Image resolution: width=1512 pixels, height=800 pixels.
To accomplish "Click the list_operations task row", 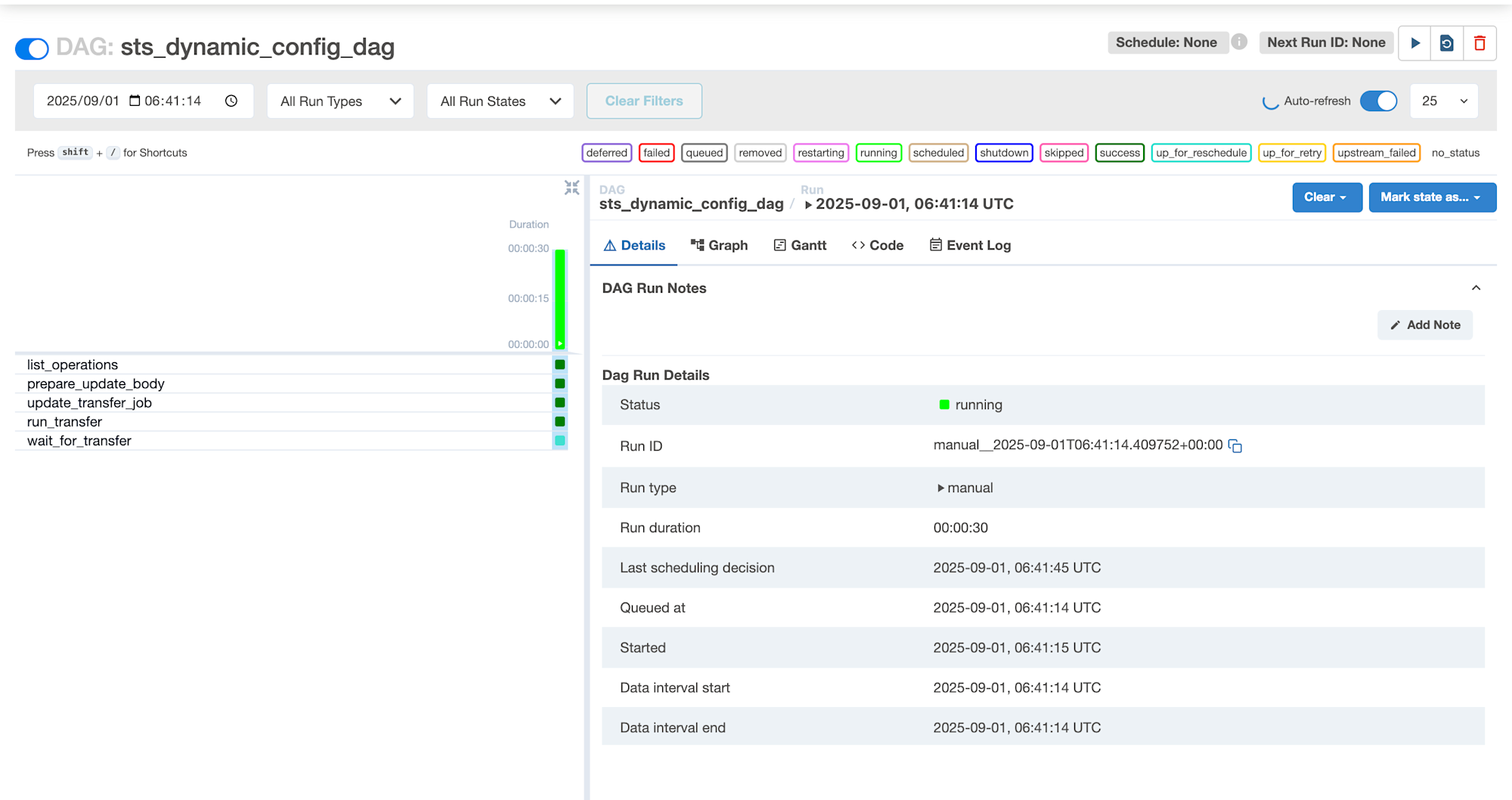I will point(291,364).
